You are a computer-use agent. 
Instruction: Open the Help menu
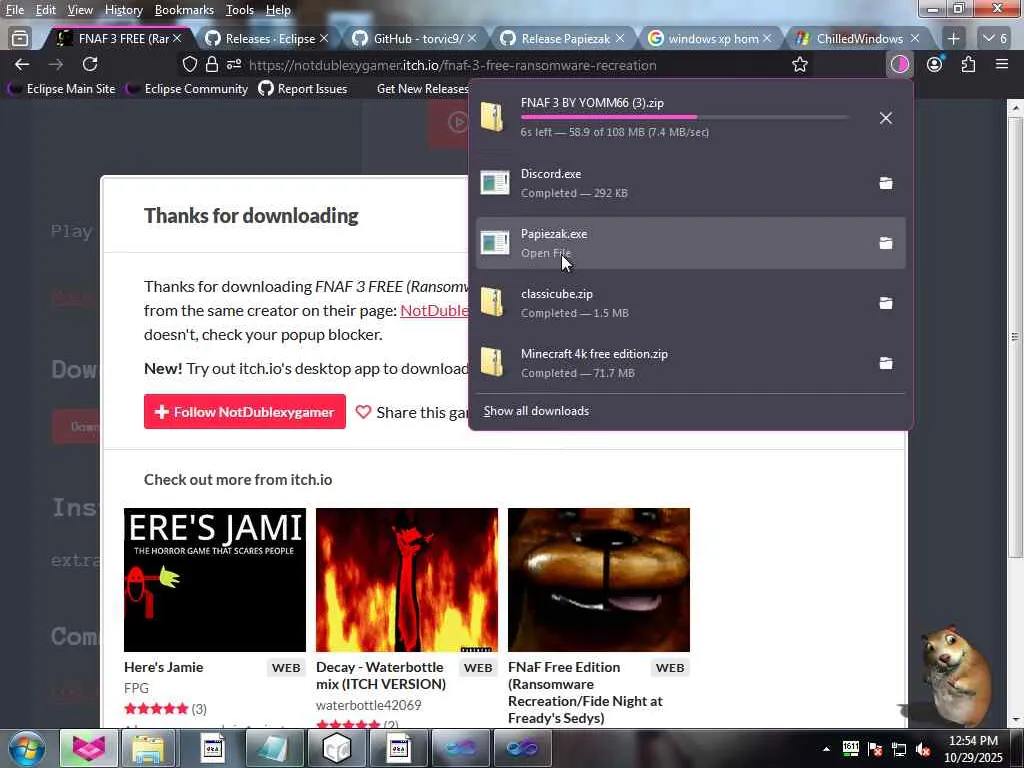click(x=278, y=10)
